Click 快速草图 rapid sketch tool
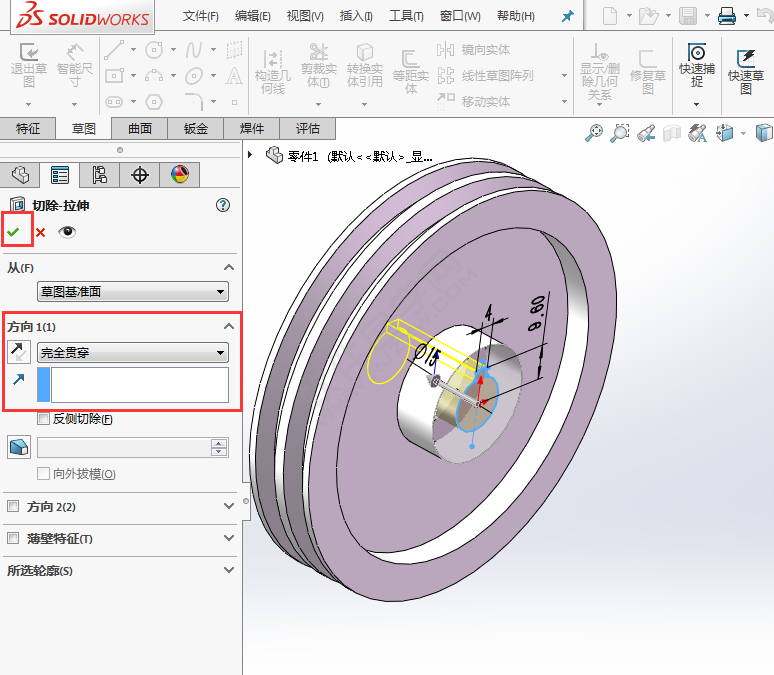The image size is (774, 675). pos(746,72)
